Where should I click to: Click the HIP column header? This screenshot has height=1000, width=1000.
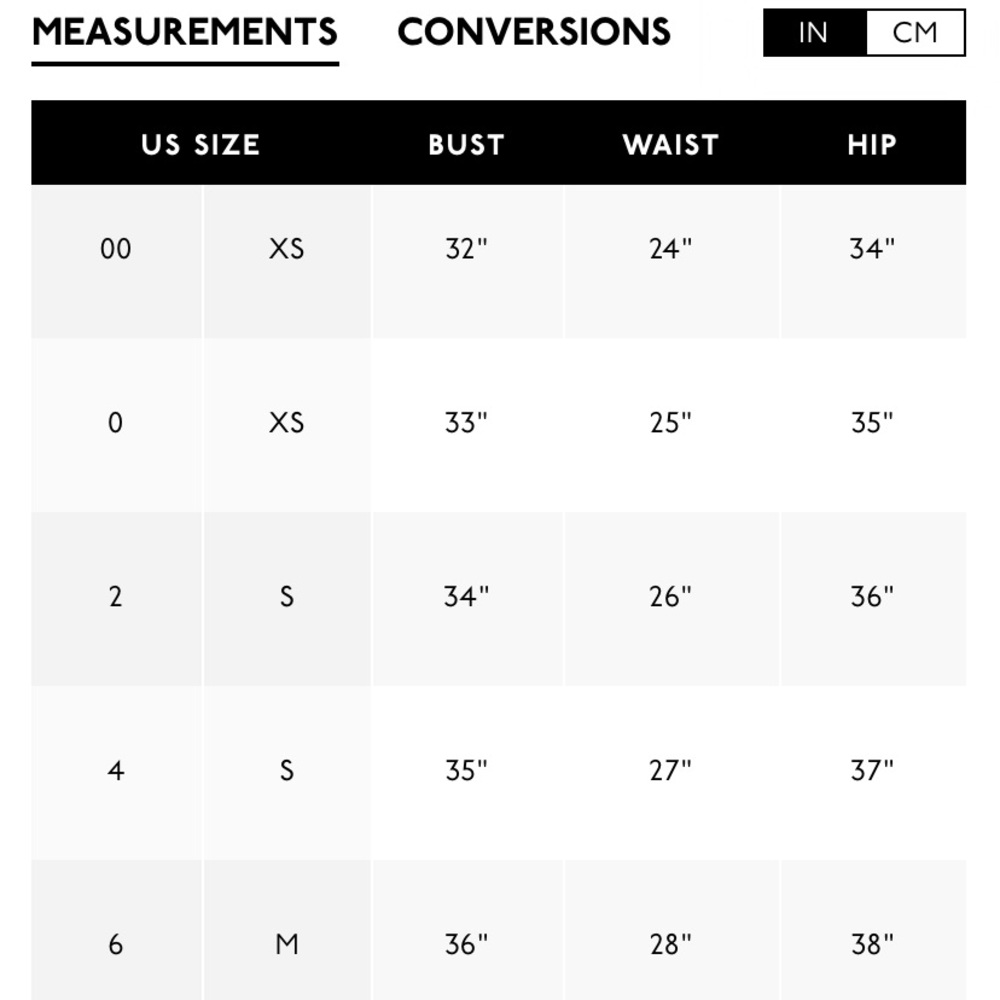872,145
